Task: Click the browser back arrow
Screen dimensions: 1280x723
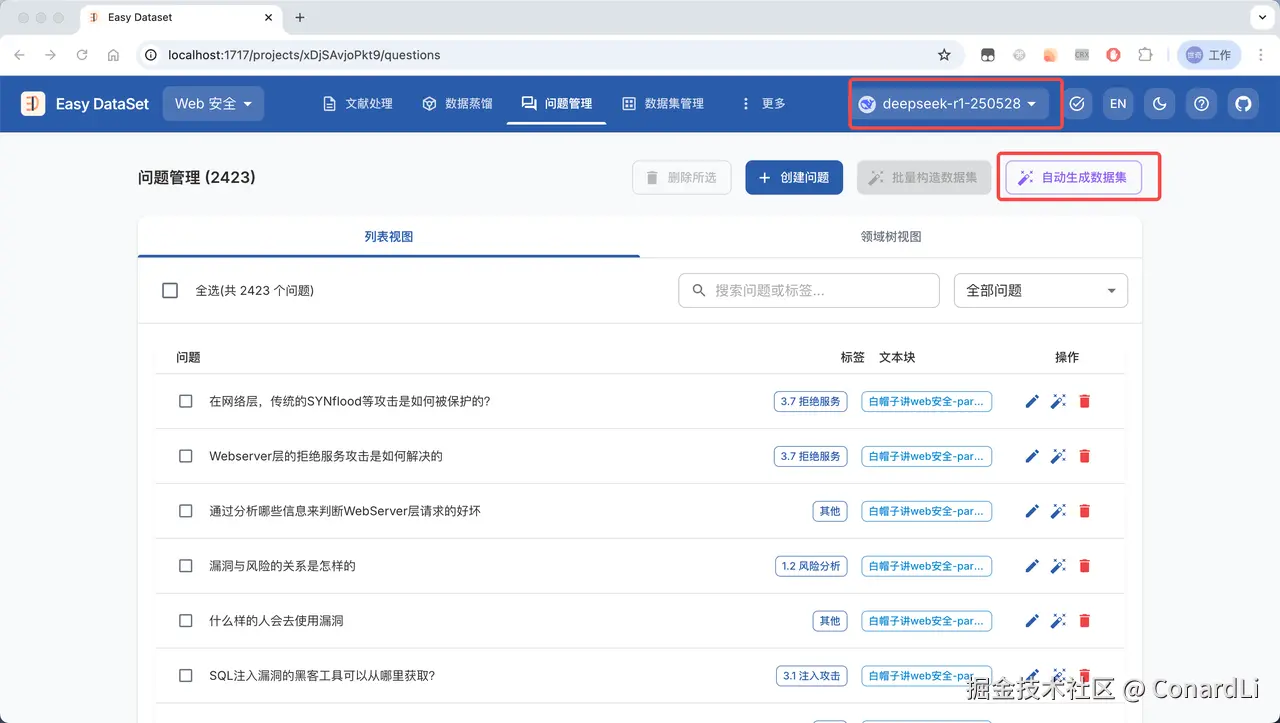Action: [19, 55]
